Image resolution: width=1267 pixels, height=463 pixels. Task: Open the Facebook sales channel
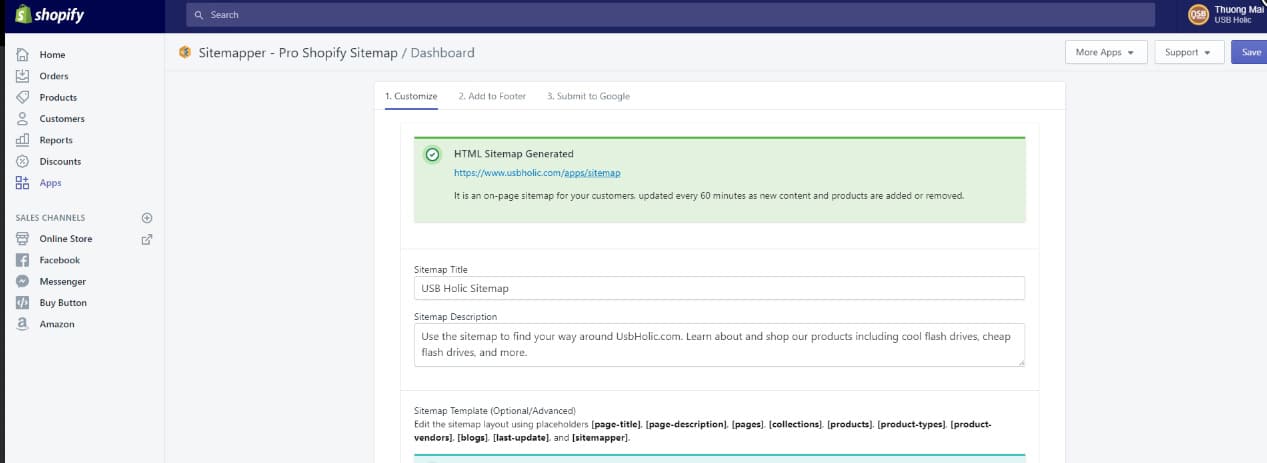[x=59, y=260]
